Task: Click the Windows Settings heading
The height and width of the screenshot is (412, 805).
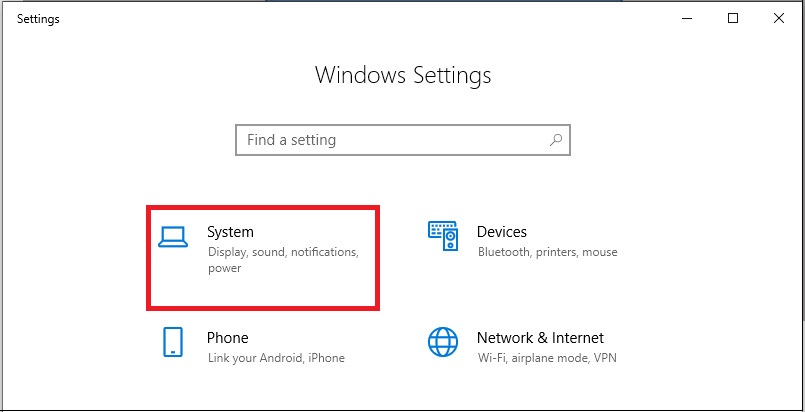Action: pos(403,75)
